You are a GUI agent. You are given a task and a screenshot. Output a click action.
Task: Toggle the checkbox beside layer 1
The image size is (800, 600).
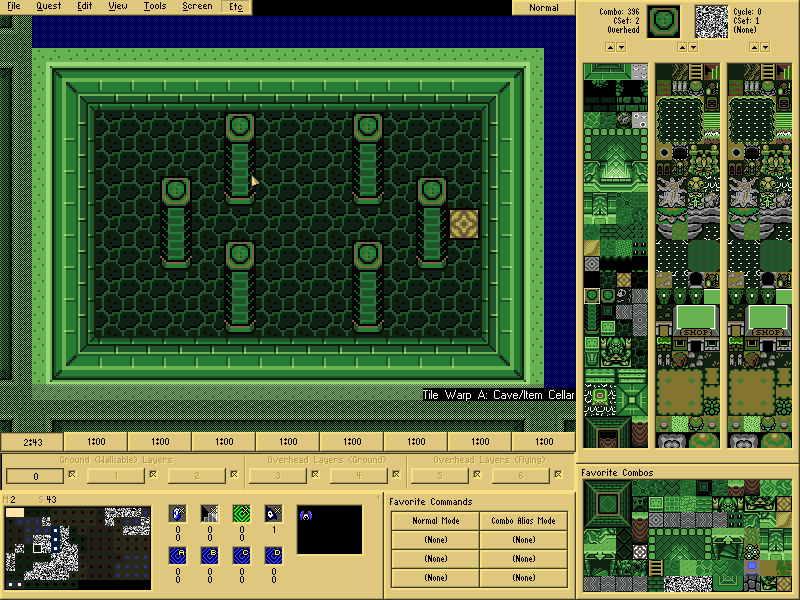coord(153,474)
